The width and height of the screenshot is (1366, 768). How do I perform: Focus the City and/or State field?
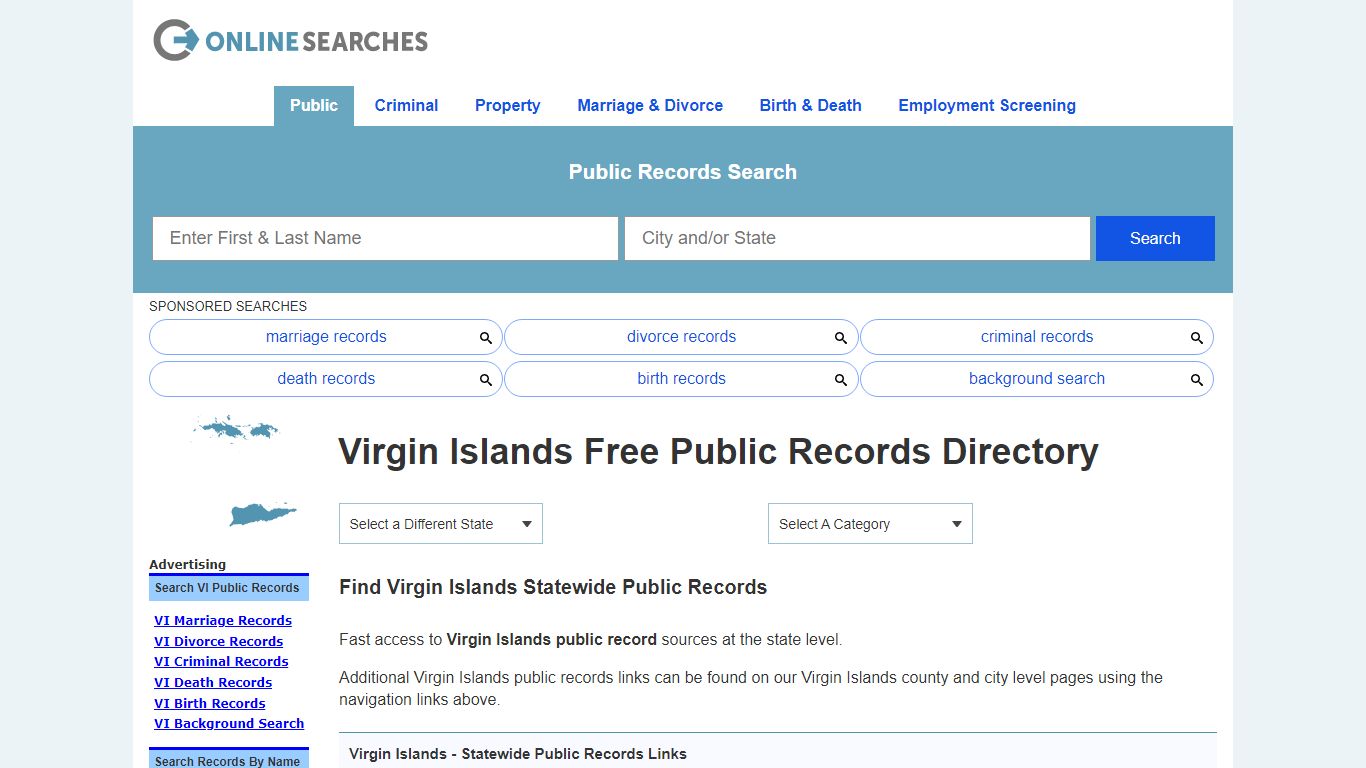[857, 238]
